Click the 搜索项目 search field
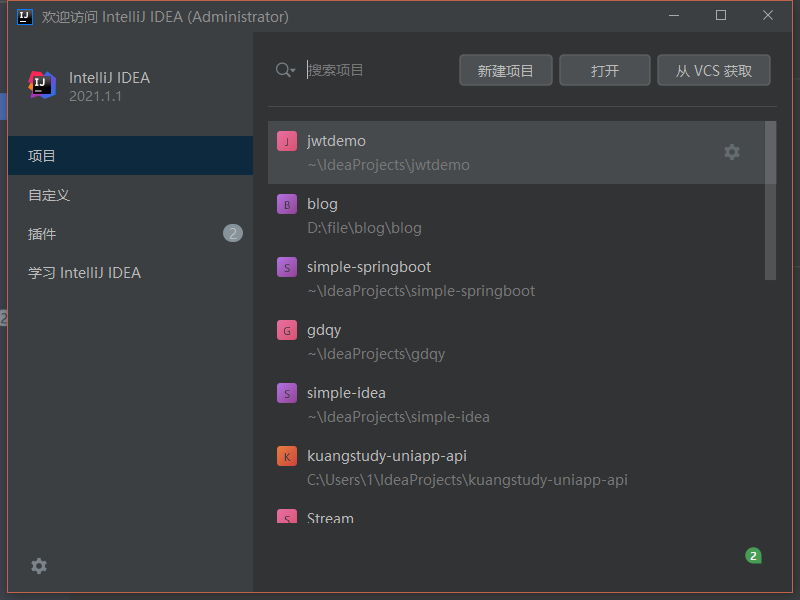Screen dimensions: 800x600 tap(375, 70)
